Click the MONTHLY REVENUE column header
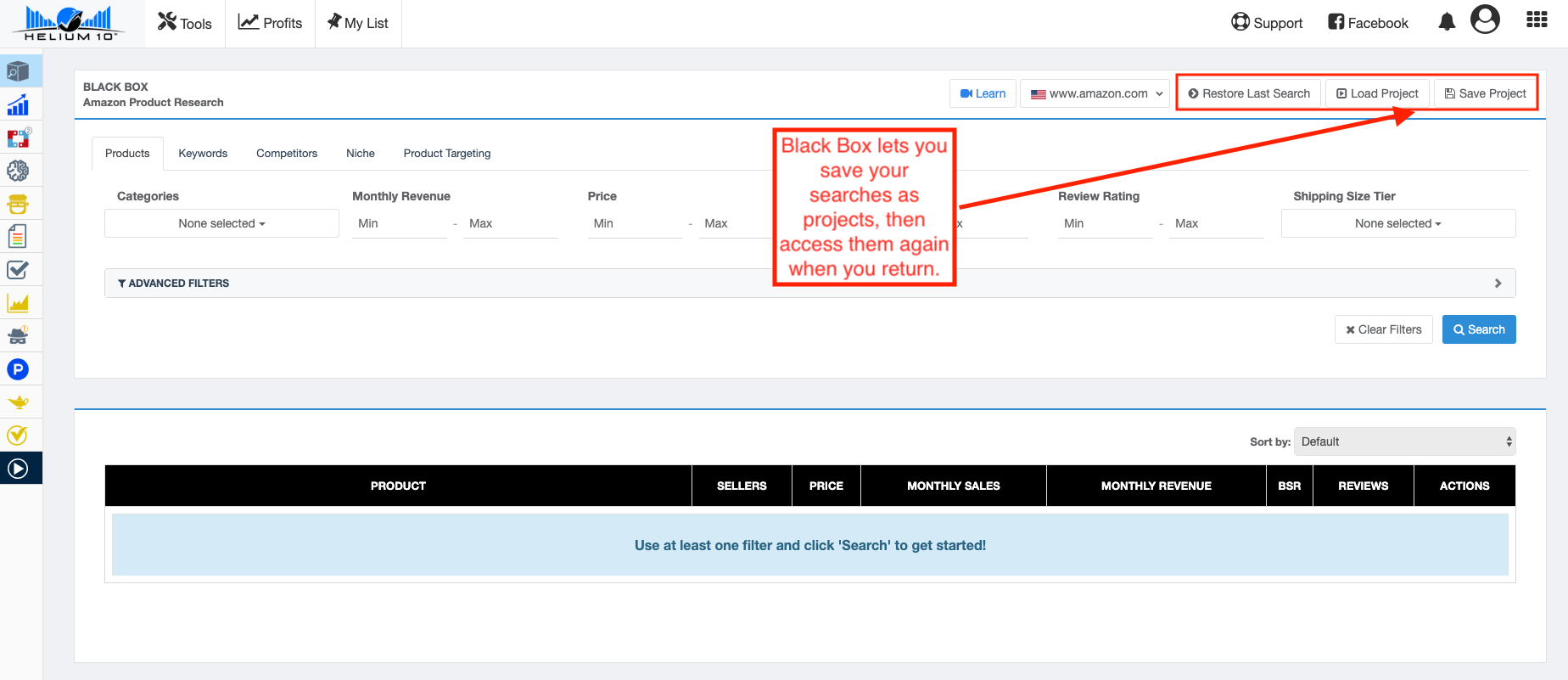The width and height of the screenshot is (1568, 680). (x=1156, y=486)
